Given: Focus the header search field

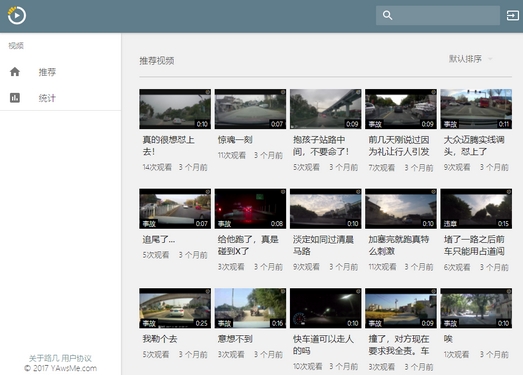Looking at the screenshot, I should coord(438,15).
